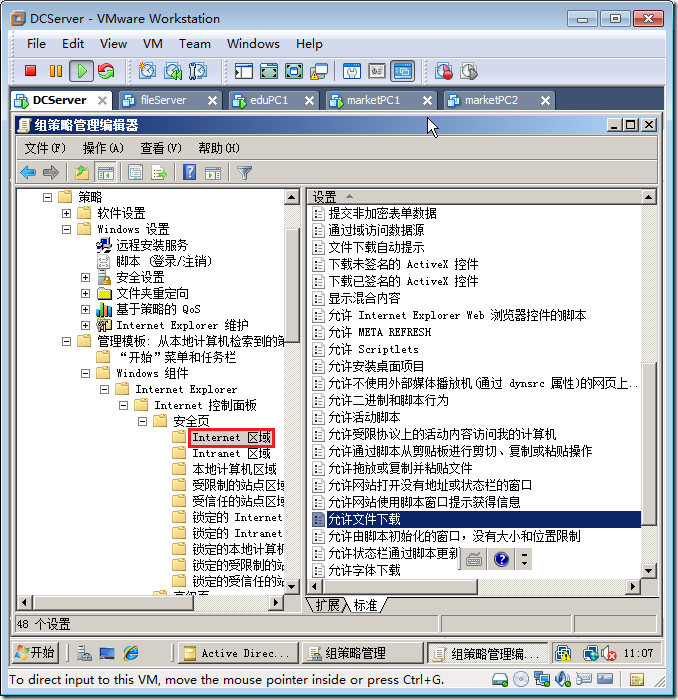Close the eduPC1 tab
This screenshot has height=700, width=678.
pyautogui.click(x=309, y=101)
